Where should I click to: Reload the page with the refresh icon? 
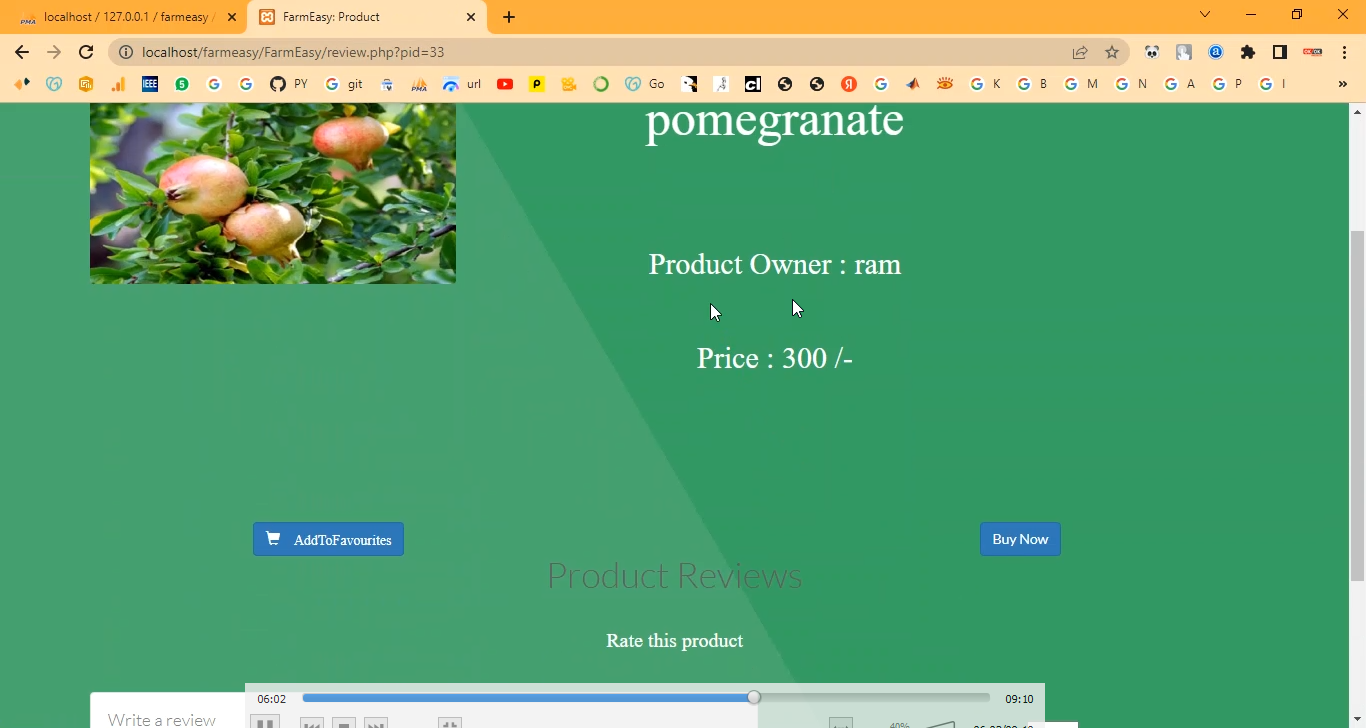click(x=86, y=52)
